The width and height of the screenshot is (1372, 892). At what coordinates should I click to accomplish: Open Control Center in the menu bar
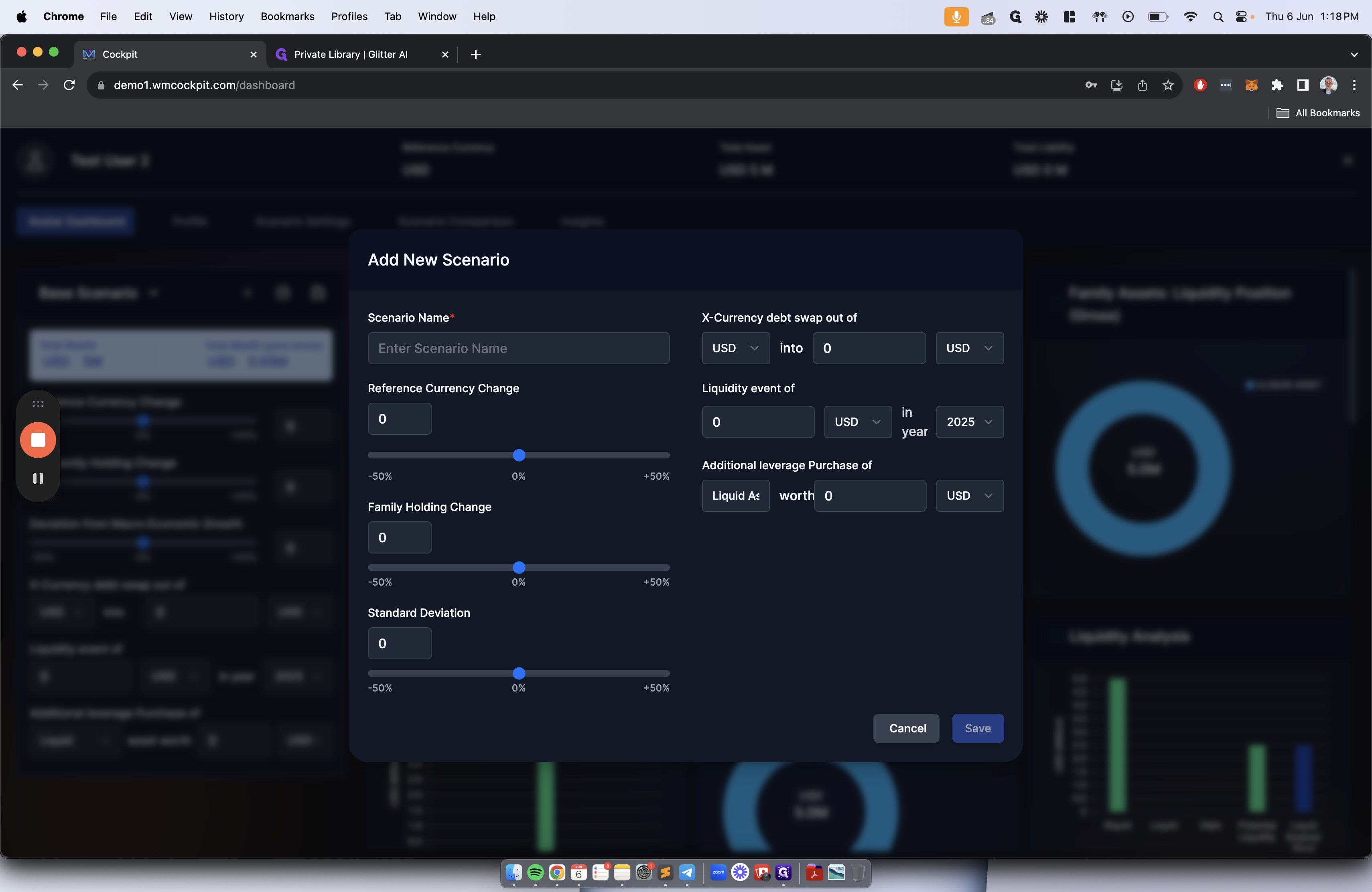[1241, 17]
